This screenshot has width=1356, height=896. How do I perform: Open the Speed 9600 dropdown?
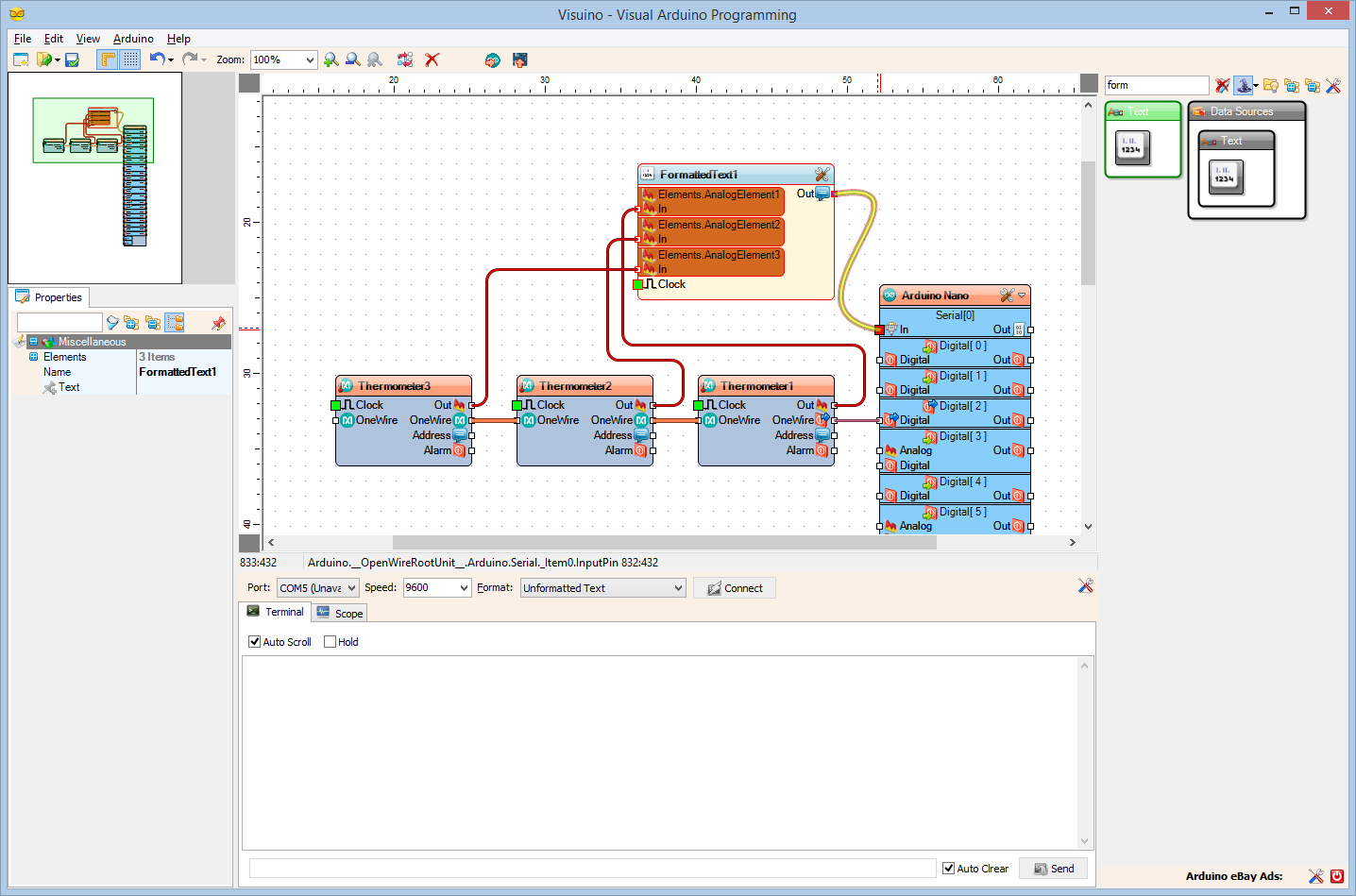464,588
